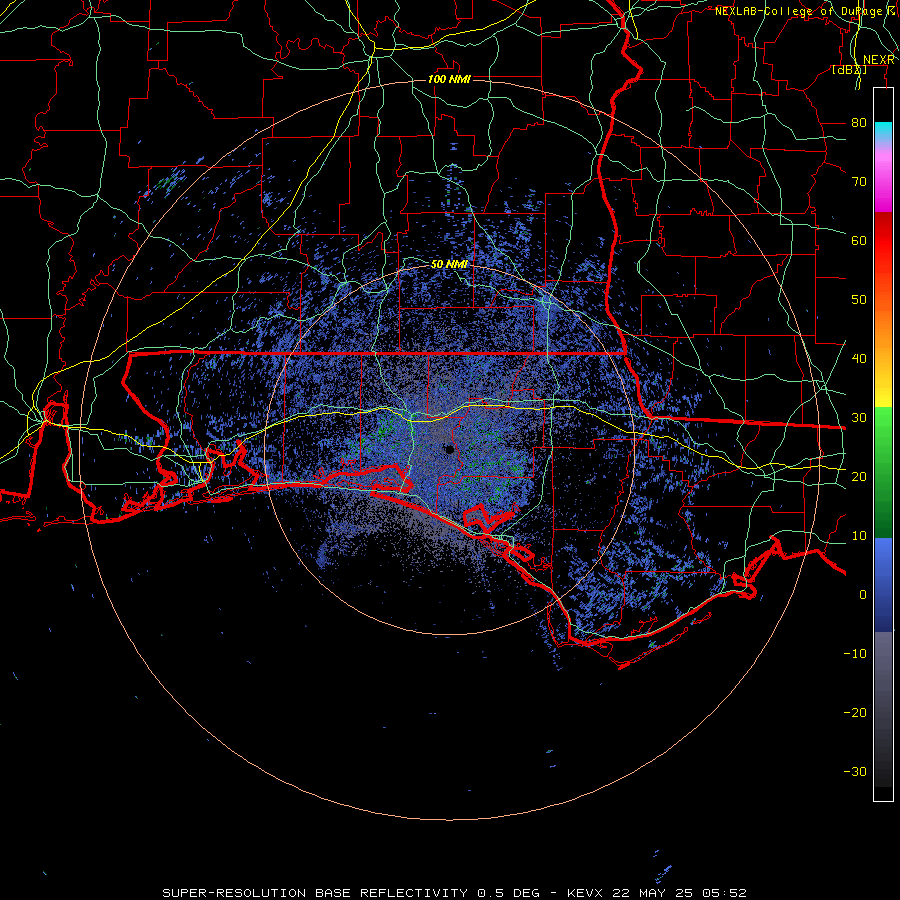Click the 0 value on dBZ scale

tap(863, 595)
